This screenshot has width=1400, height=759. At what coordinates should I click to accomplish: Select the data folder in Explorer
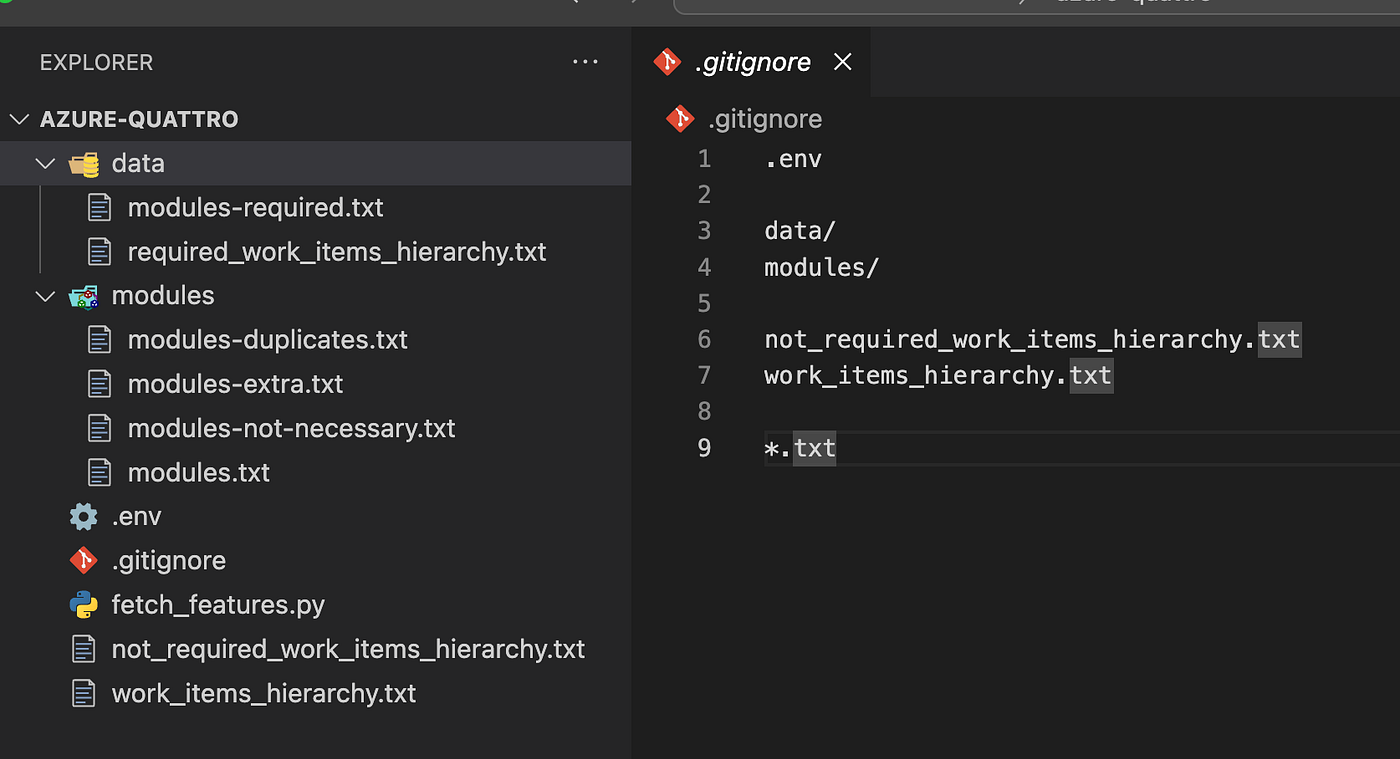click(316, 164)
